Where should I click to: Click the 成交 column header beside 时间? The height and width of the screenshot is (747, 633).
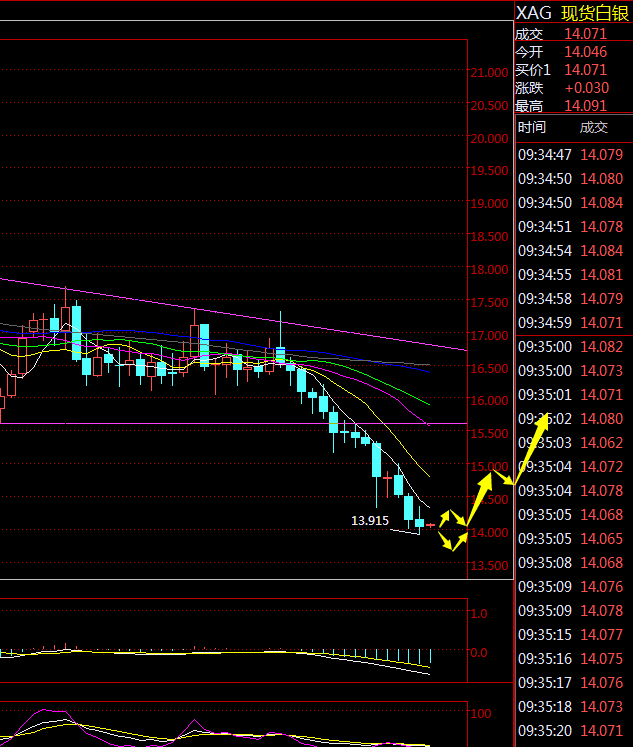pyautogui.click(x=594, y=127)
